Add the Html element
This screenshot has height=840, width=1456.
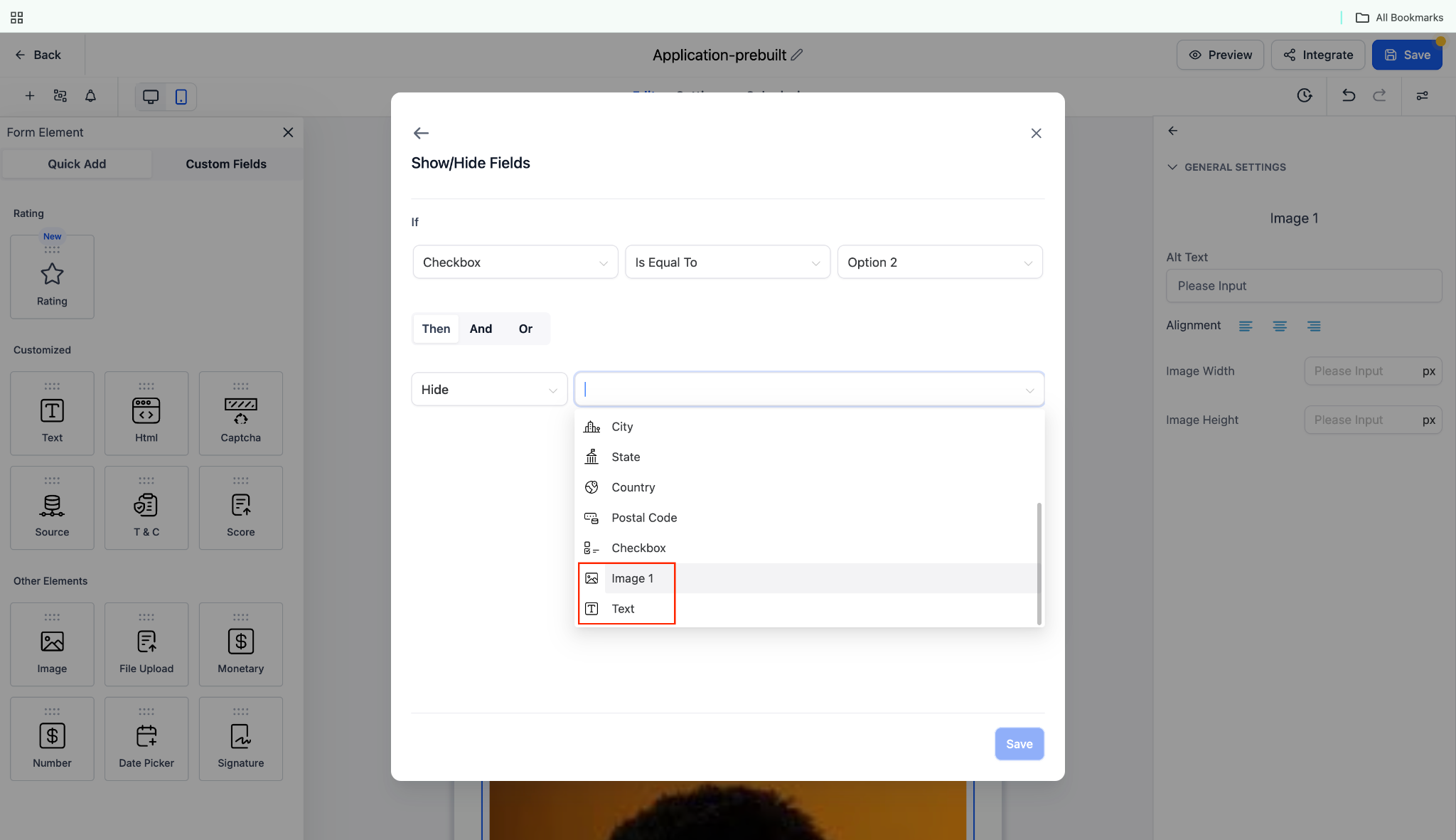tap(146, 413)
